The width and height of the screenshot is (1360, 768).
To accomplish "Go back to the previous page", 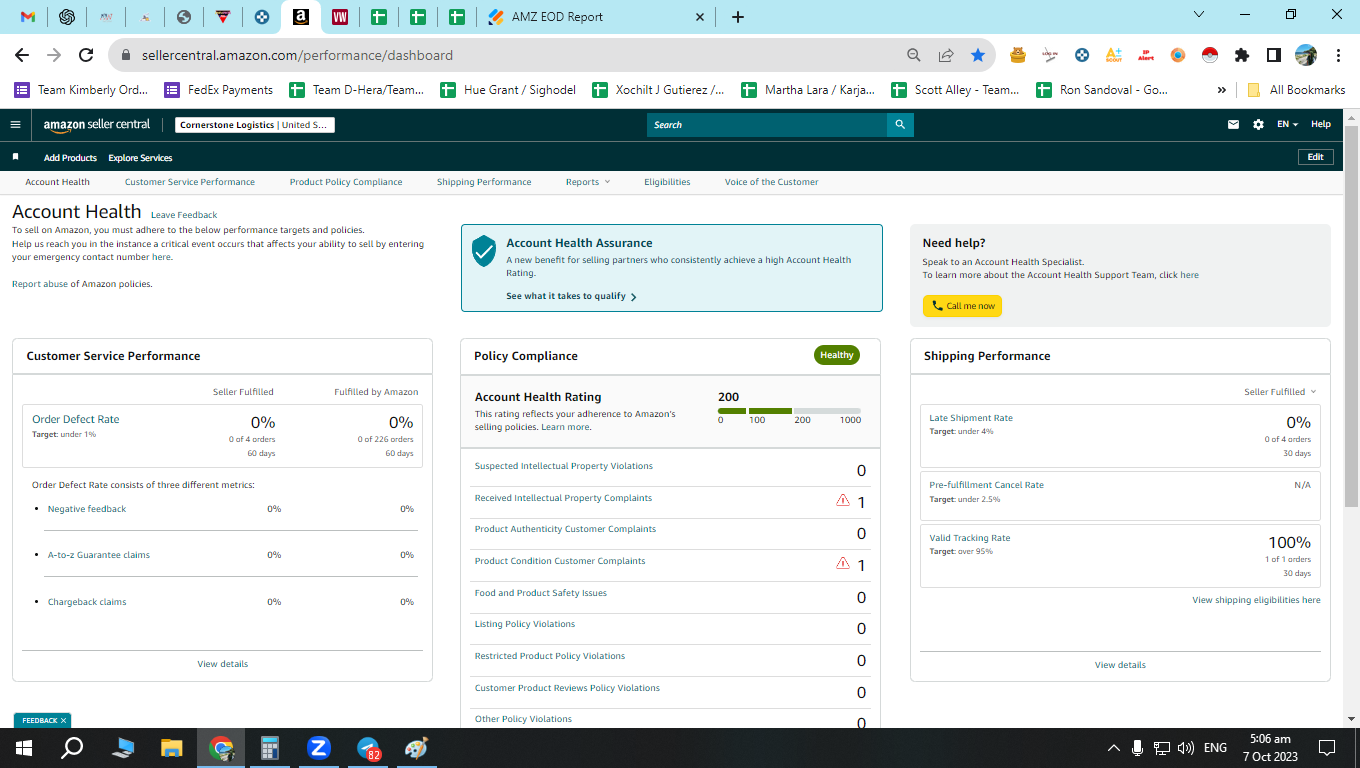I will 22,55.
